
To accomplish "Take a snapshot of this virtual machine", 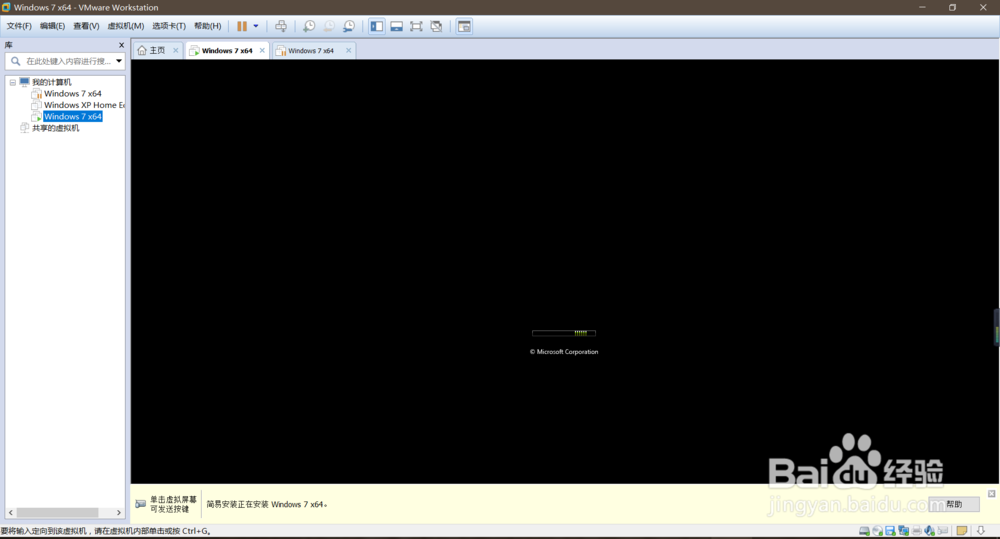I will [309, 26].
